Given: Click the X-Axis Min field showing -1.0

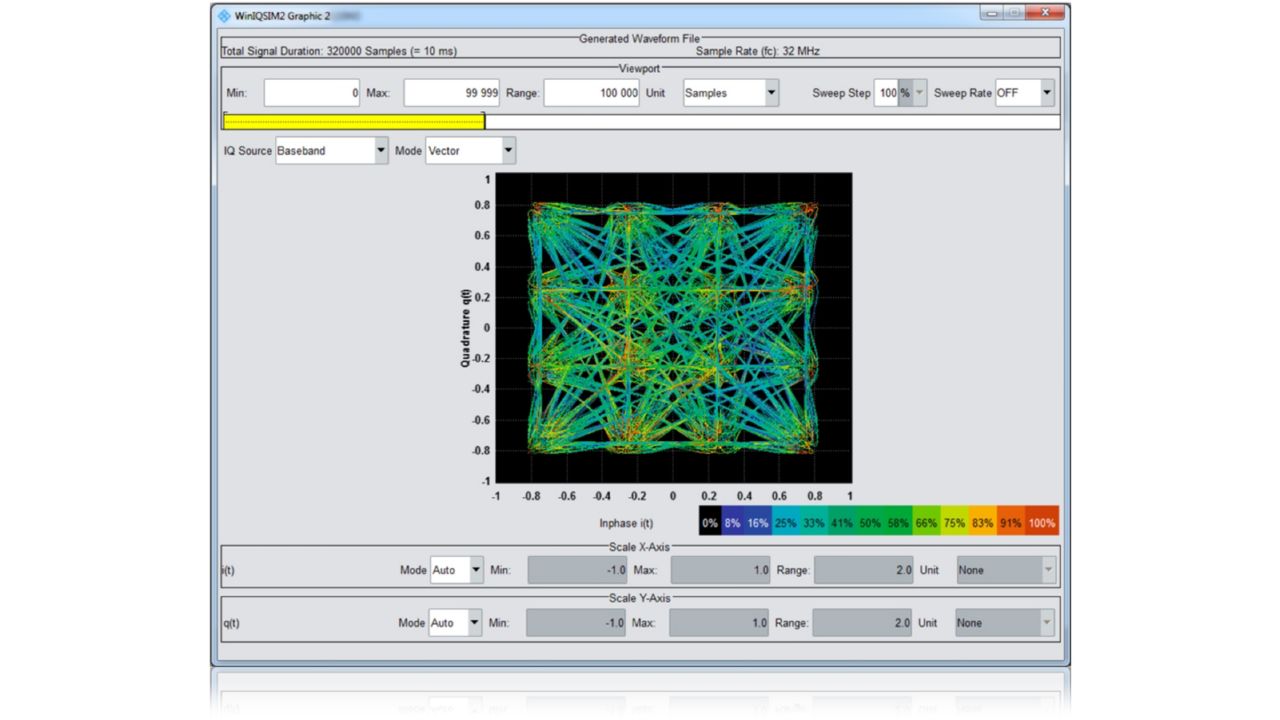Looking at the screenshot, I should pos(577,570).
